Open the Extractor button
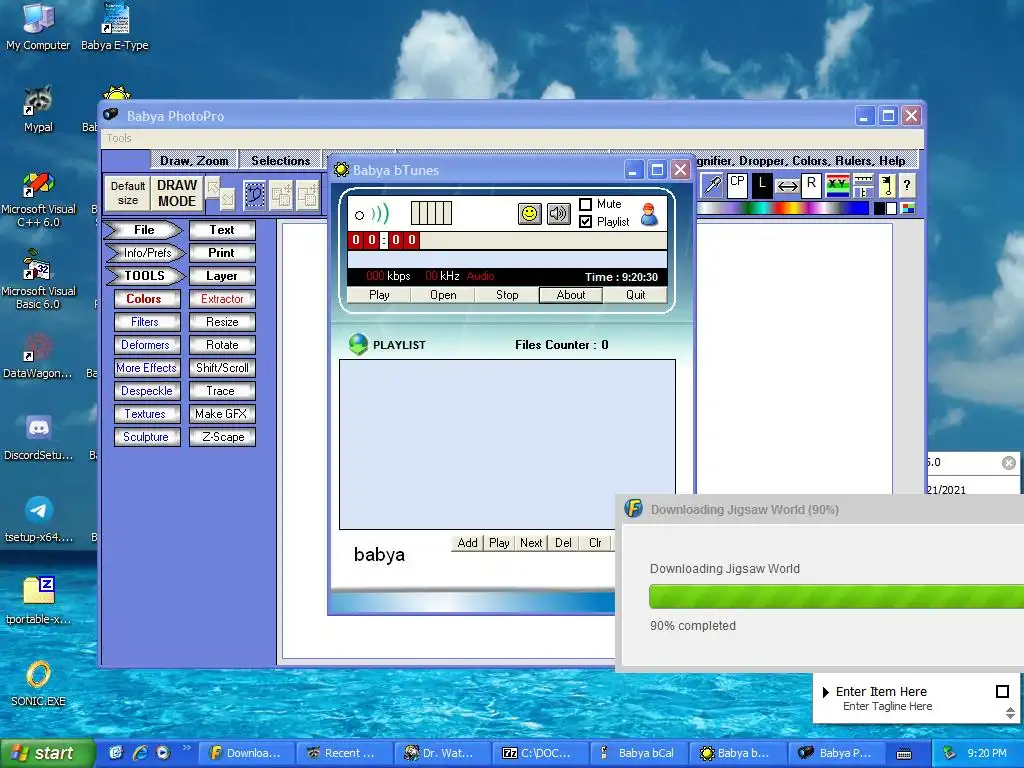 click(x=222, y=298)
